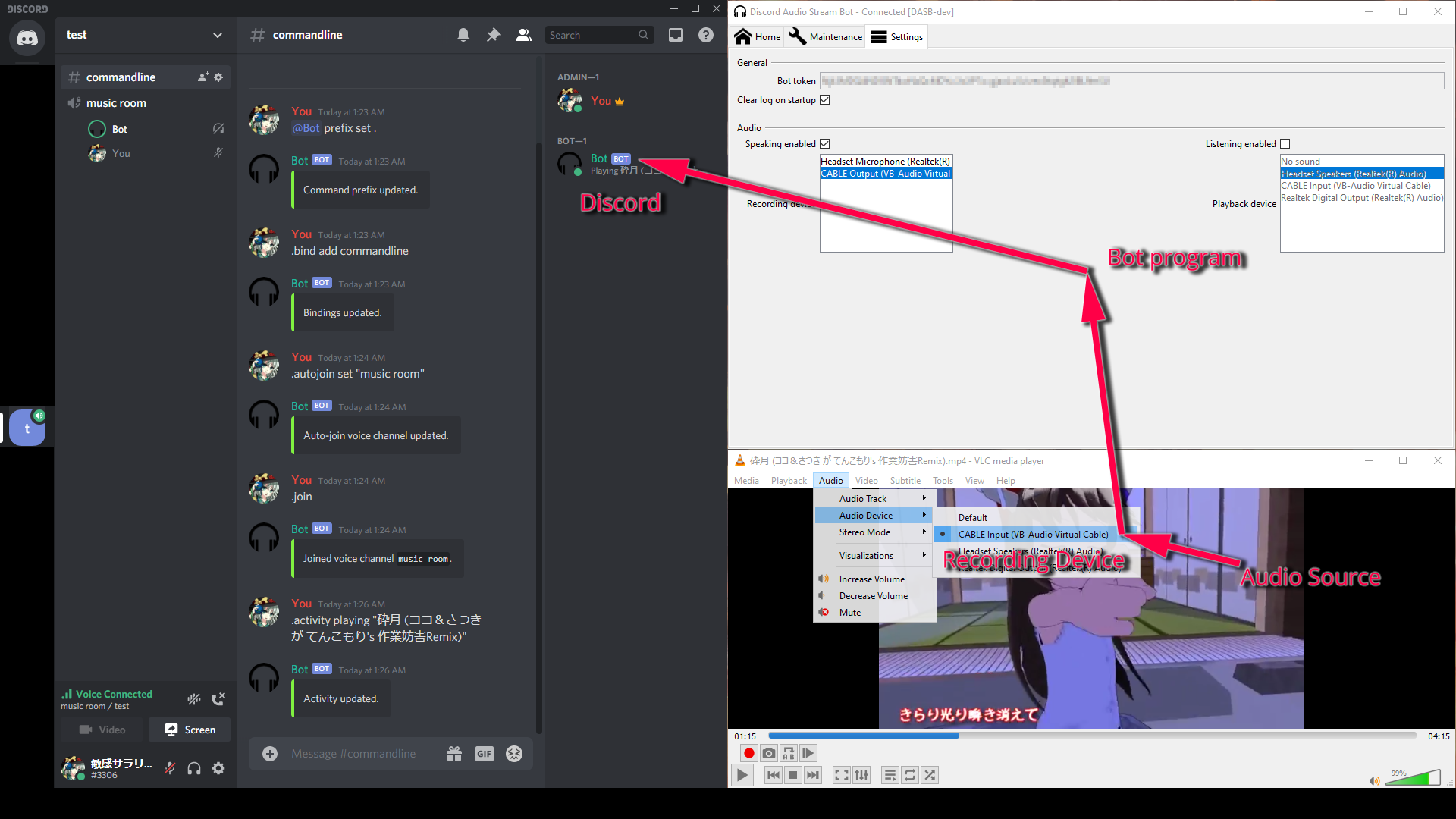Click the Message #commandline input field
The height and width of the screenshot is (819, 1456).
pos(353,754)
